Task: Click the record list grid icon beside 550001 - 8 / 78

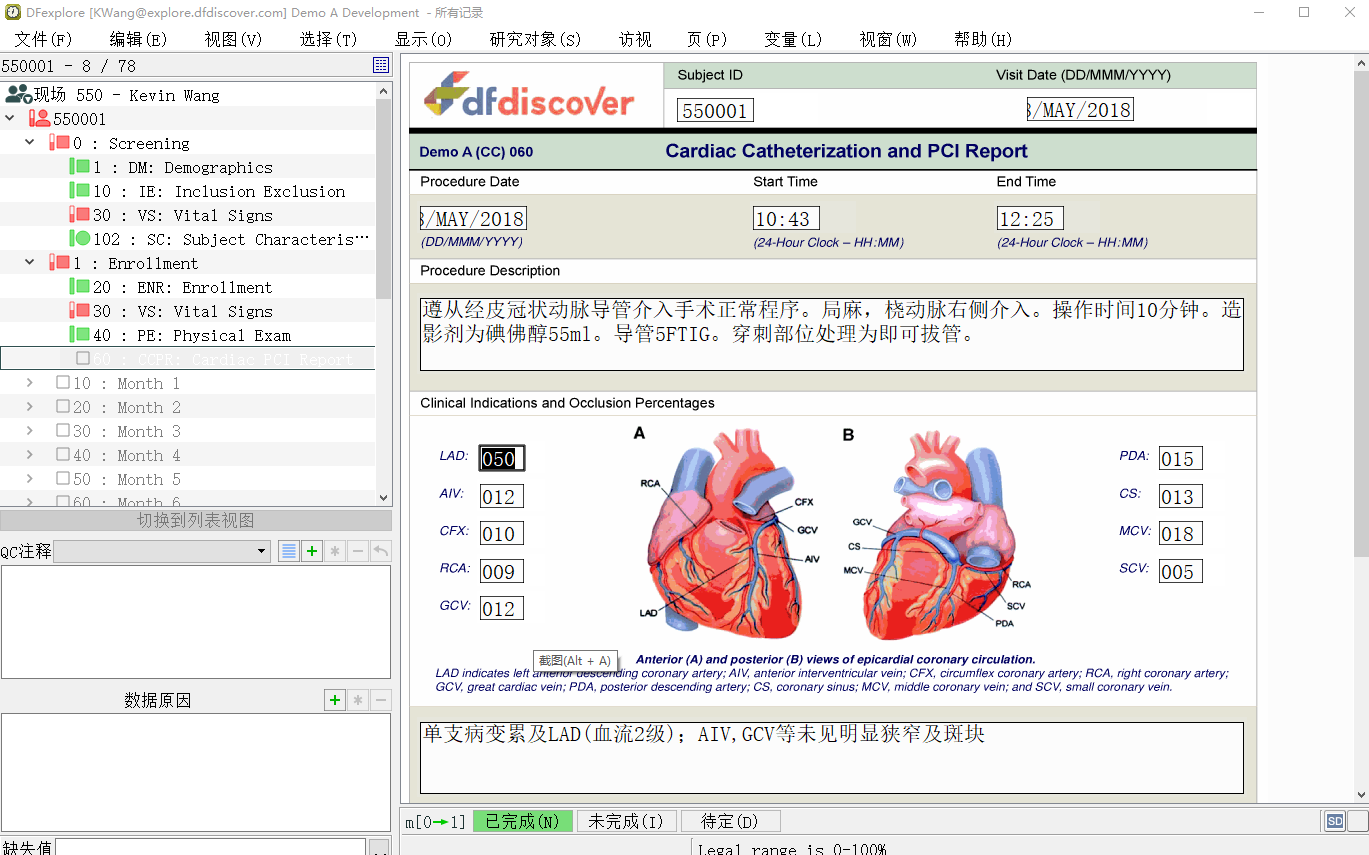Action: pos(381,65)
